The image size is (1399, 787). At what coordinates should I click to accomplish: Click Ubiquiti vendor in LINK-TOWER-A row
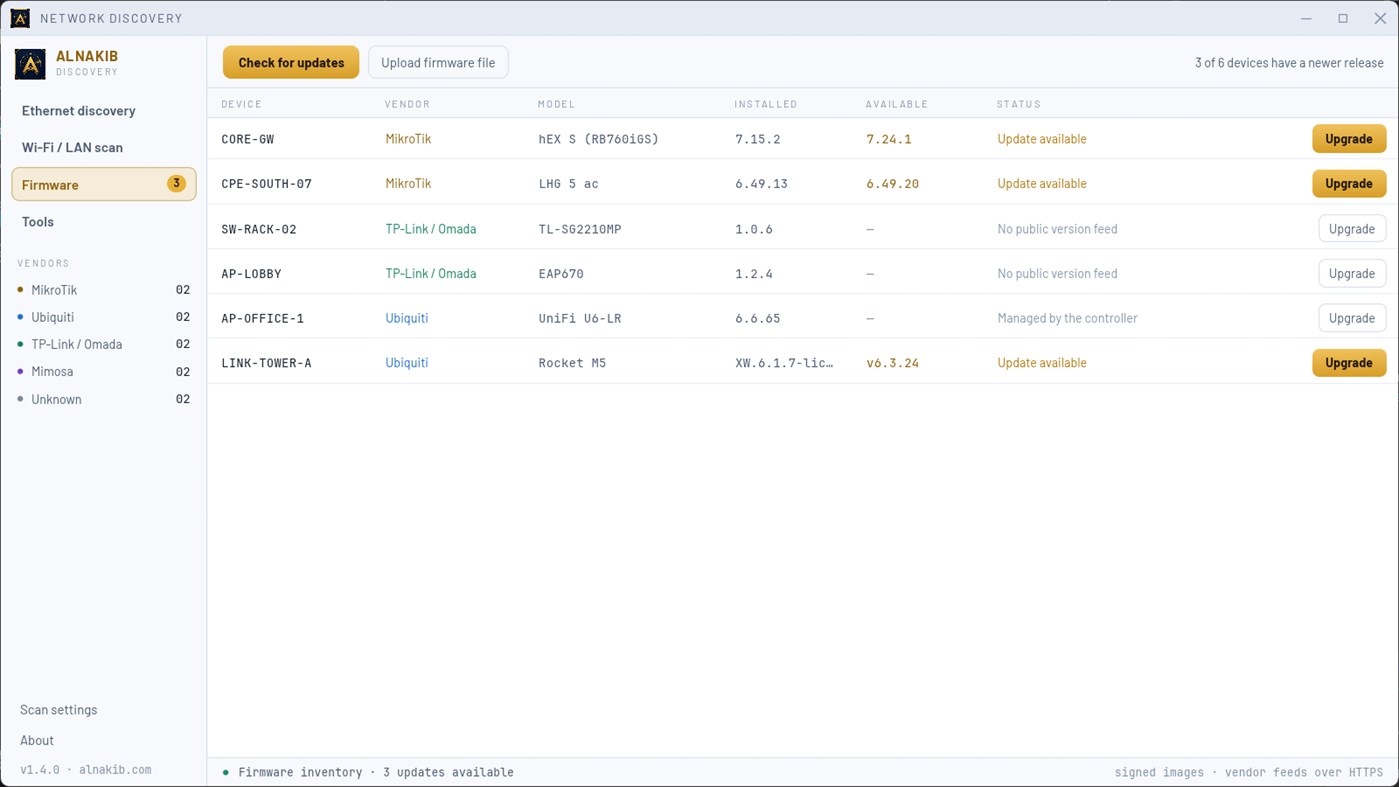point(407,363)
